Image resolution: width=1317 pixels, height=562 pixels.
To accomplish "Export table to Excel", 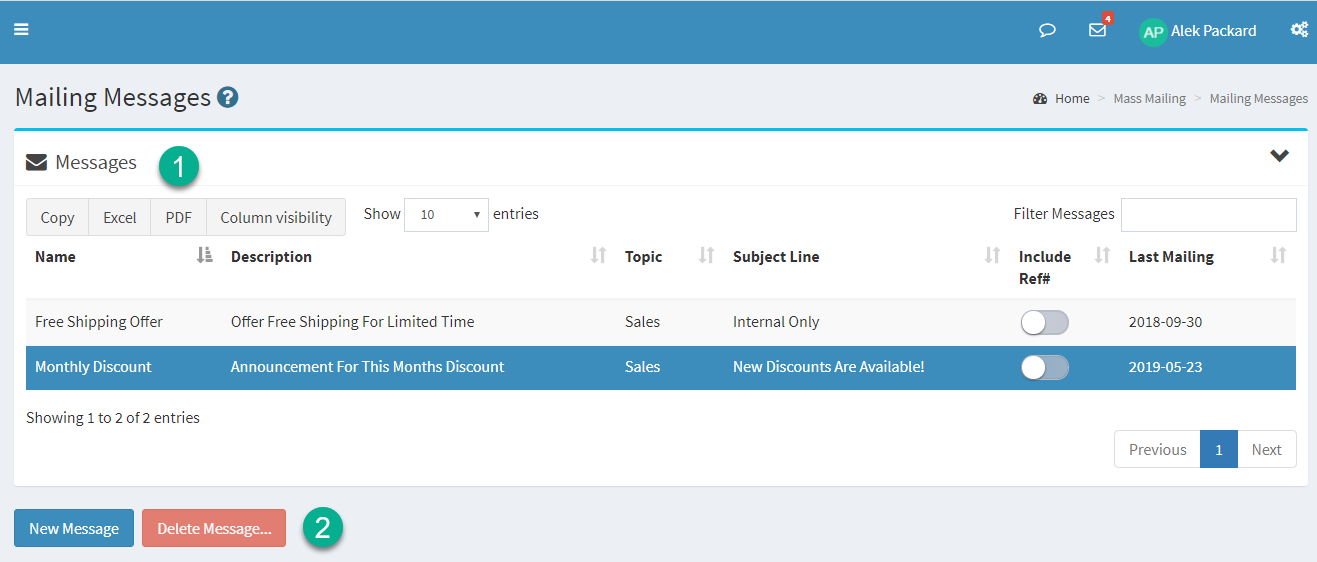I will [120, 217].
